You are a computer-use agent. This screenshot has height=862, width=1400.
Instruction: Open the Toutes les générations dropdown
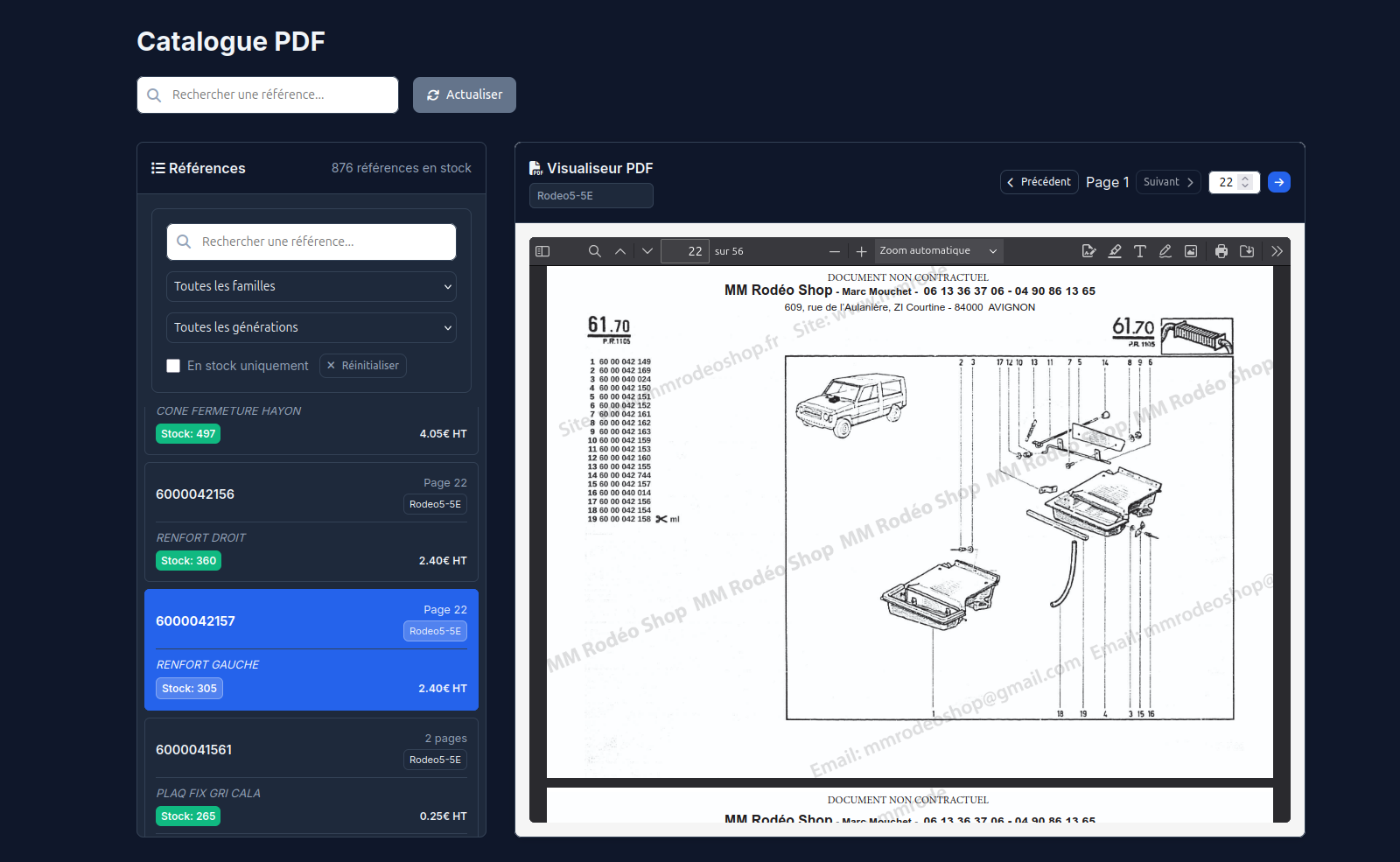point(311,327)
